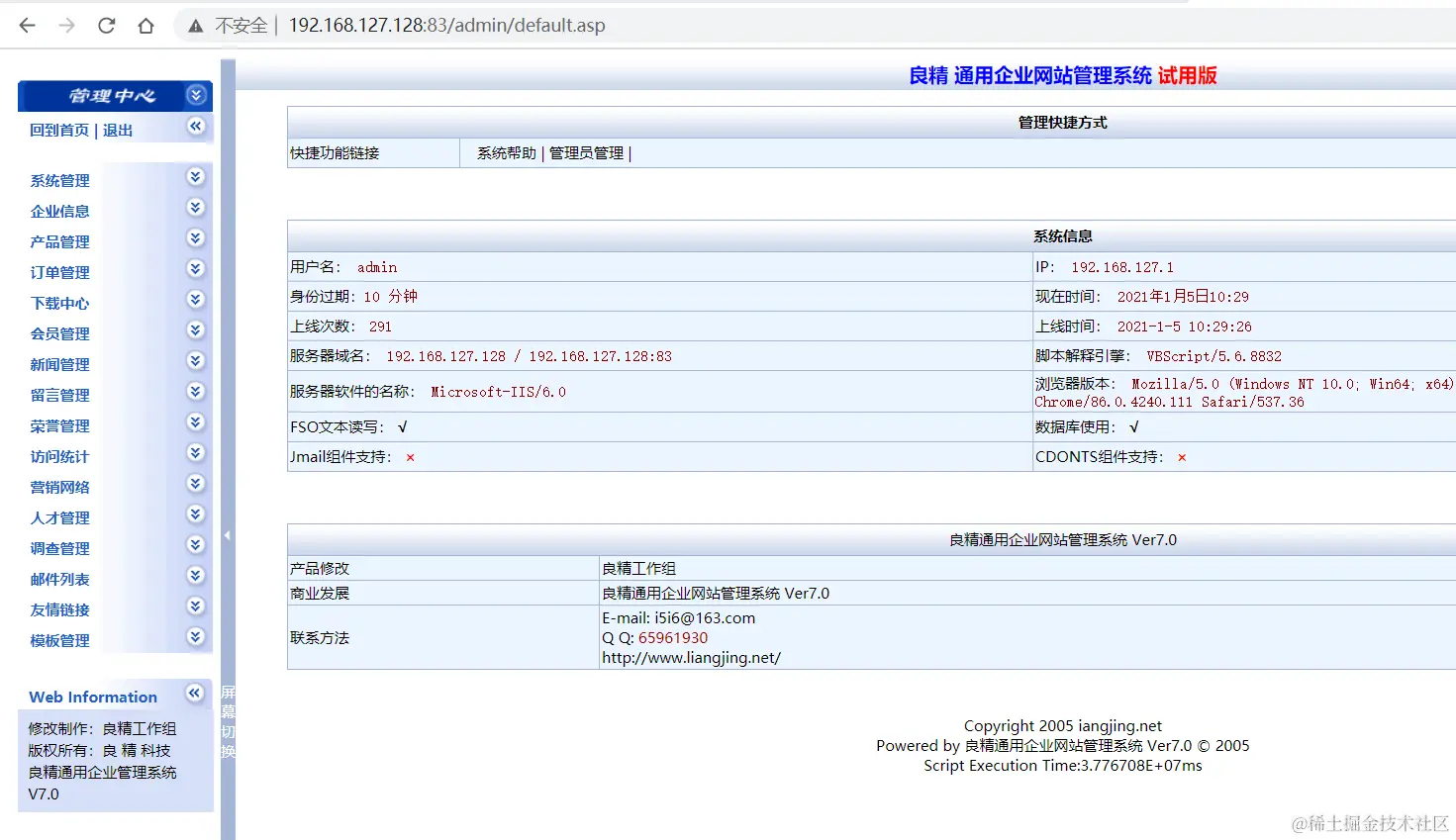
Task: Click the Jmail组件支持 red cross mark
Action: tap(410, 457)
